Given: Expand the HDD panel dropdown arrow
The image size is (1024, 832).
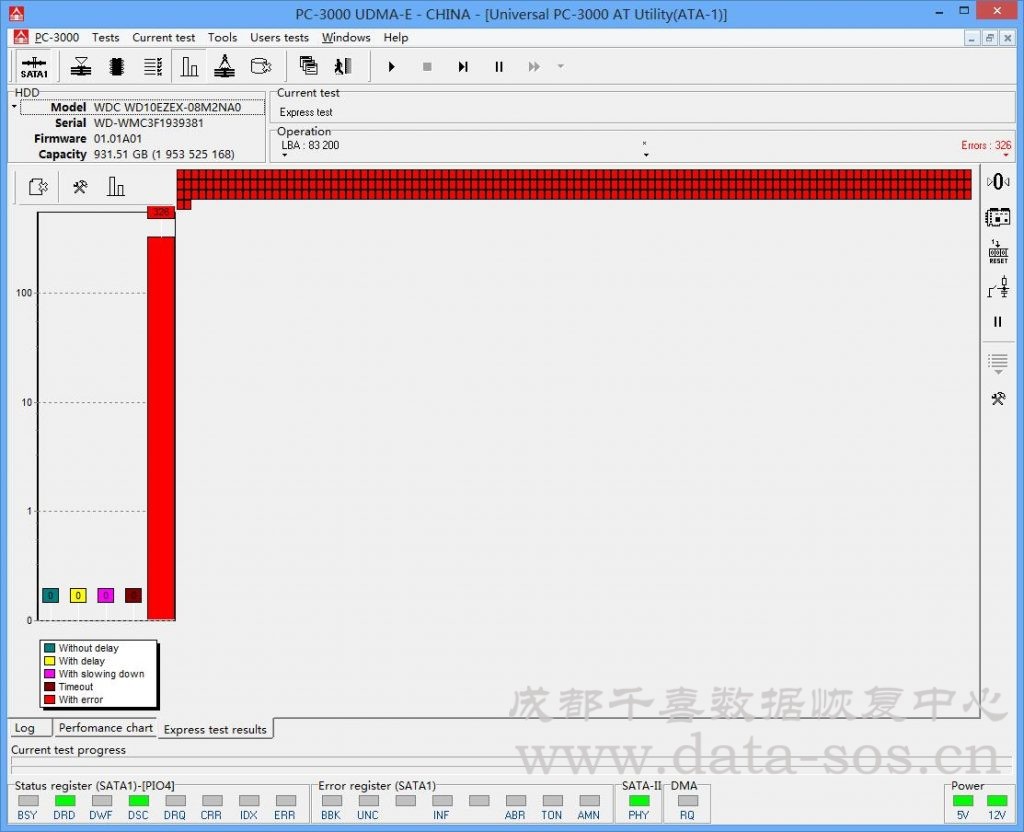Looking at the screenshot, I should pyautogui.click(x=14, y=105).
